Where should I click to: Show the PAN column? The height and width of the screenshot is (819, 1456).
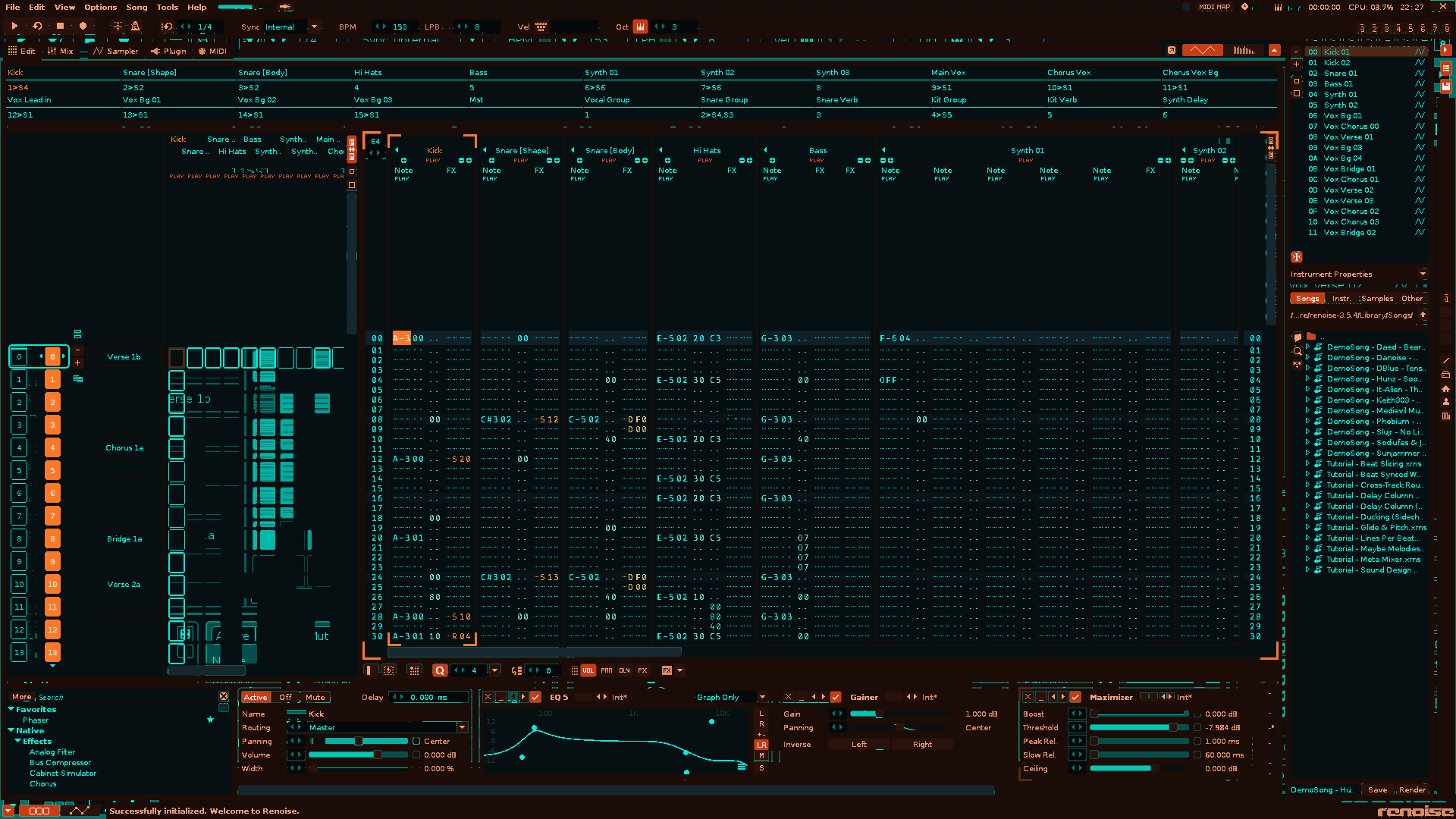click(x=607, y=670)
